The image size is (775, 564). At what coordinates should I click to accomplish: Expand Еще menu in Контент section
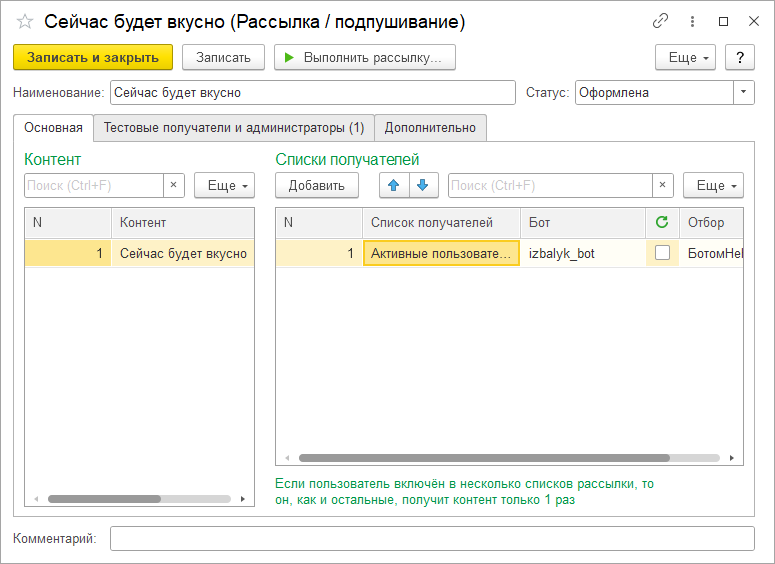click(x=224, y=185)
